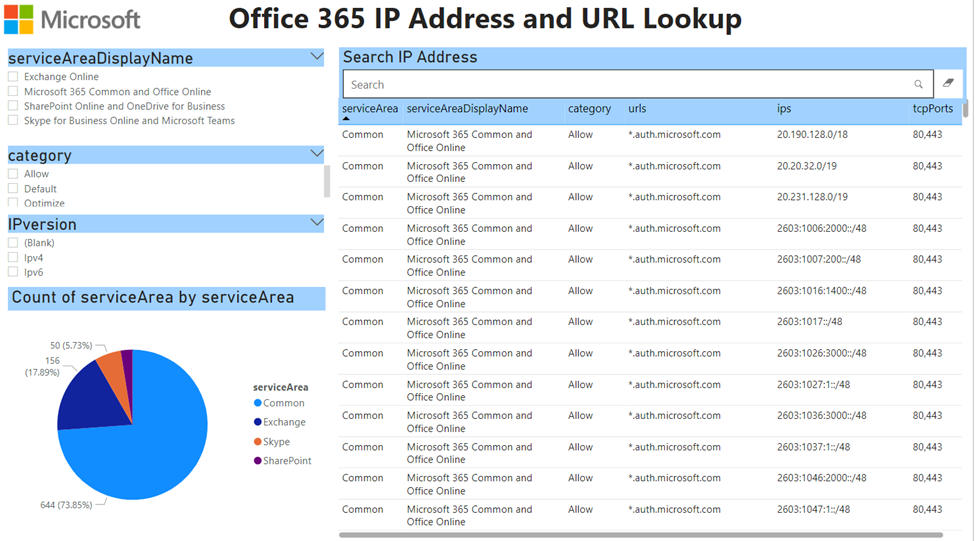Click the Microsoft logo
The height and width of the screenshot is (541, 975).
click(19, 19)
